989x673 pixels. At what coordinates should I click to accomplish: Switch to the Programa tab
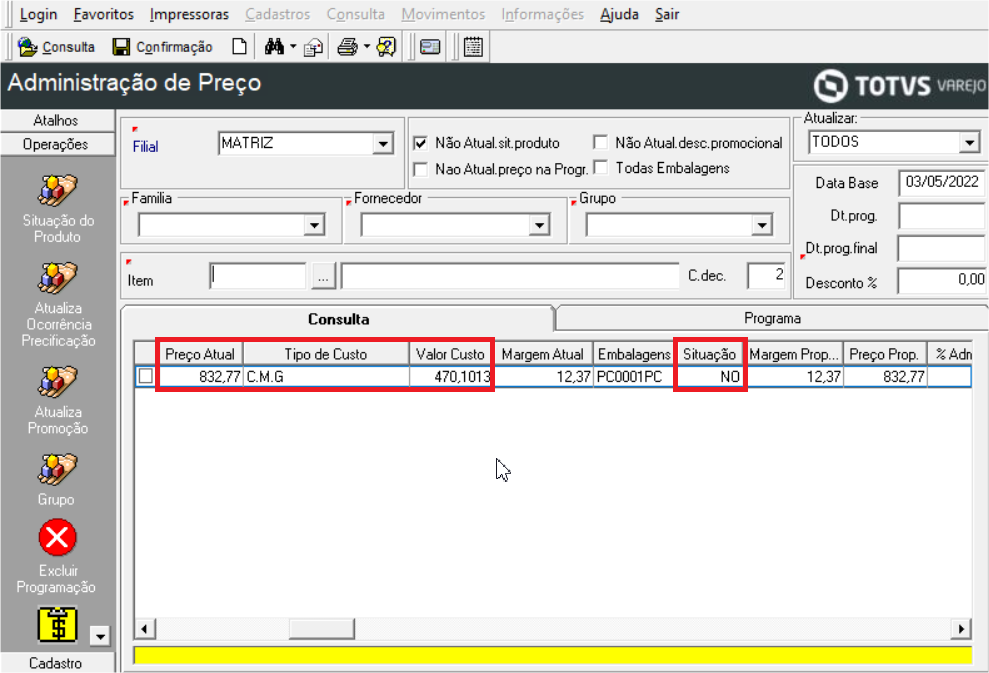coord(772,319)
